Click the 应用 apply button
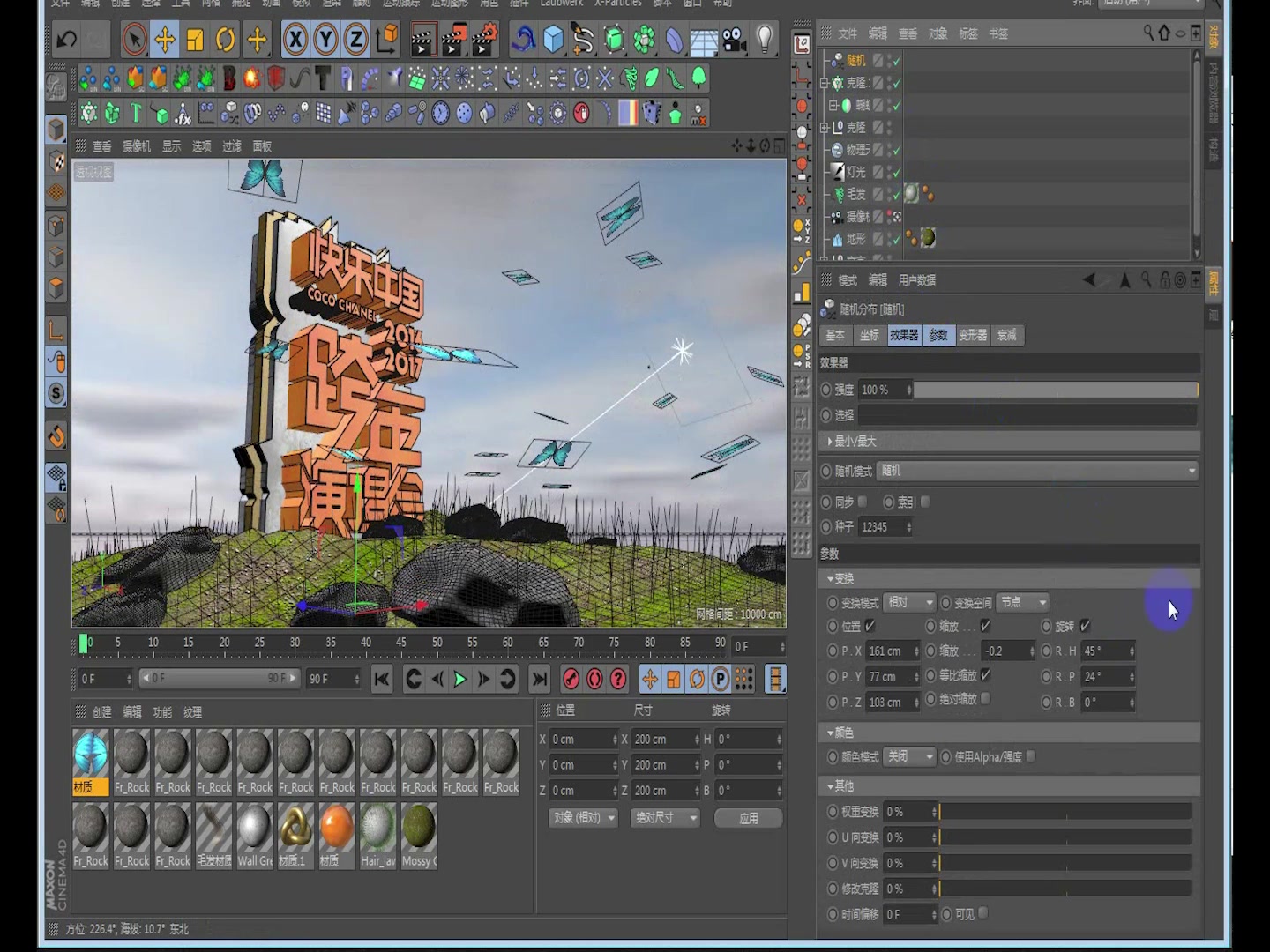 [x=749, y=818]
